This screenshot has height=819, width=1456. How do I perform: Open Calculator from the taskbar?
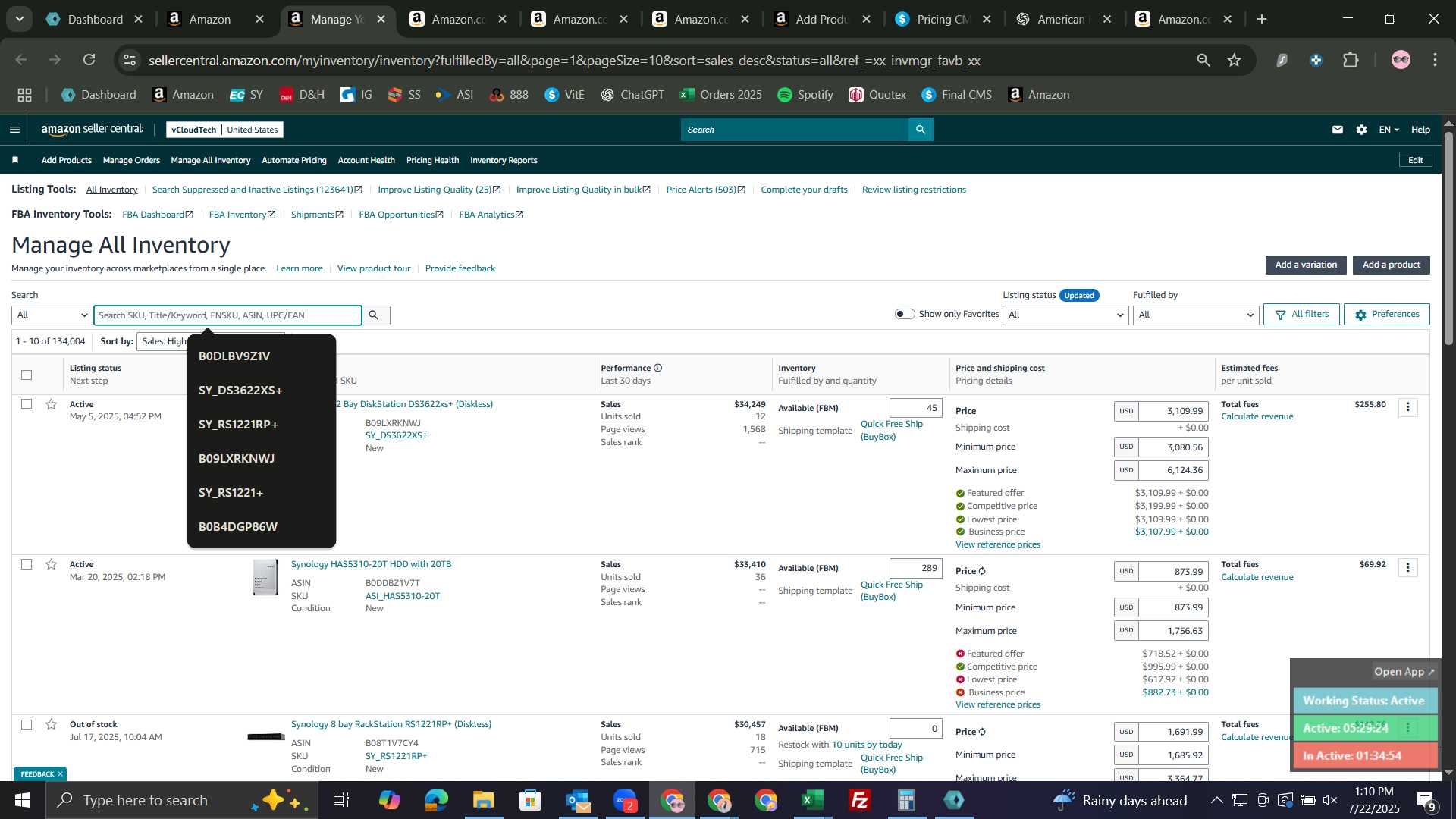[x=906, y=800]
